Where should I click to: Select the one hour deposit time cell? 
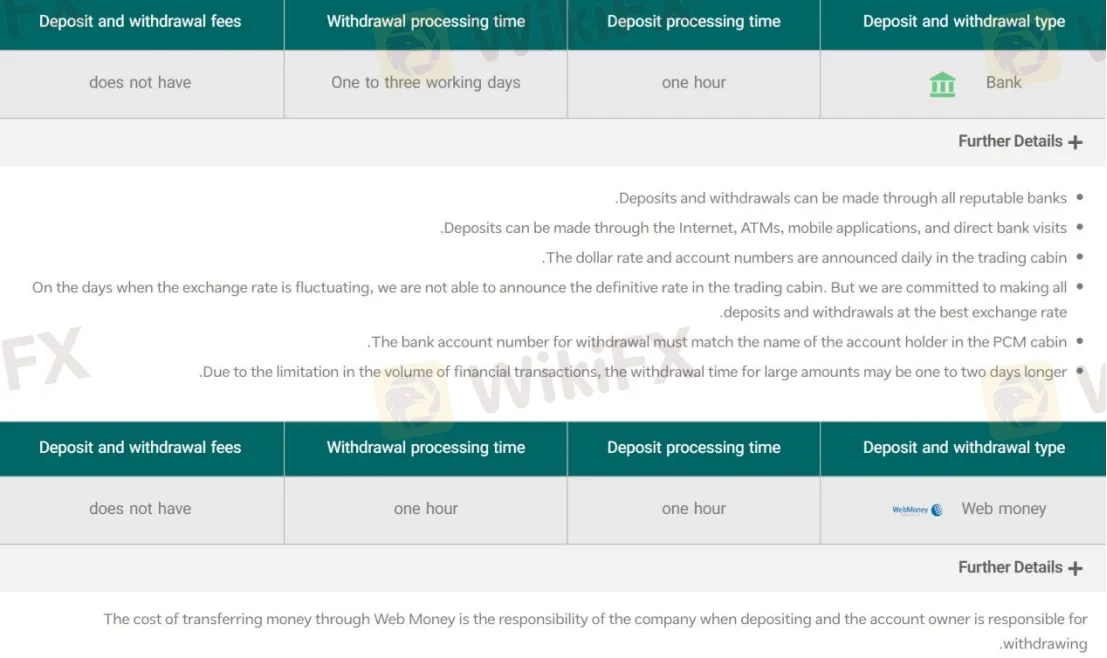[693, 84]
